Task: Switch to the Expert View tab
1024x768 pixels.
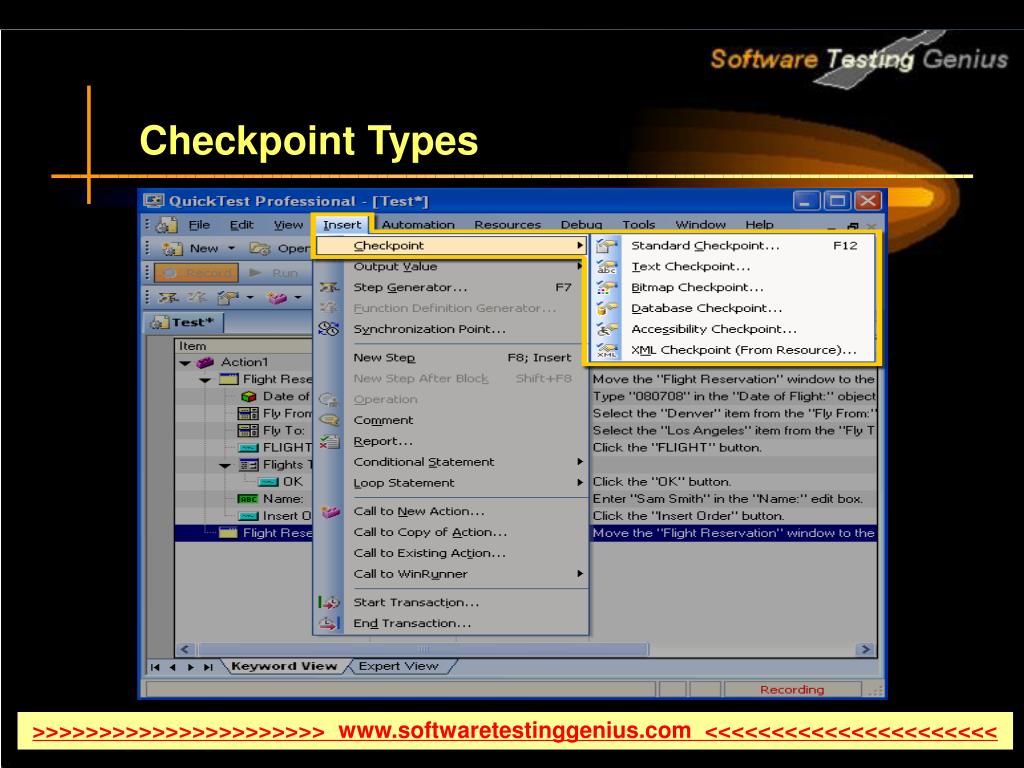Action: (398, 666)
